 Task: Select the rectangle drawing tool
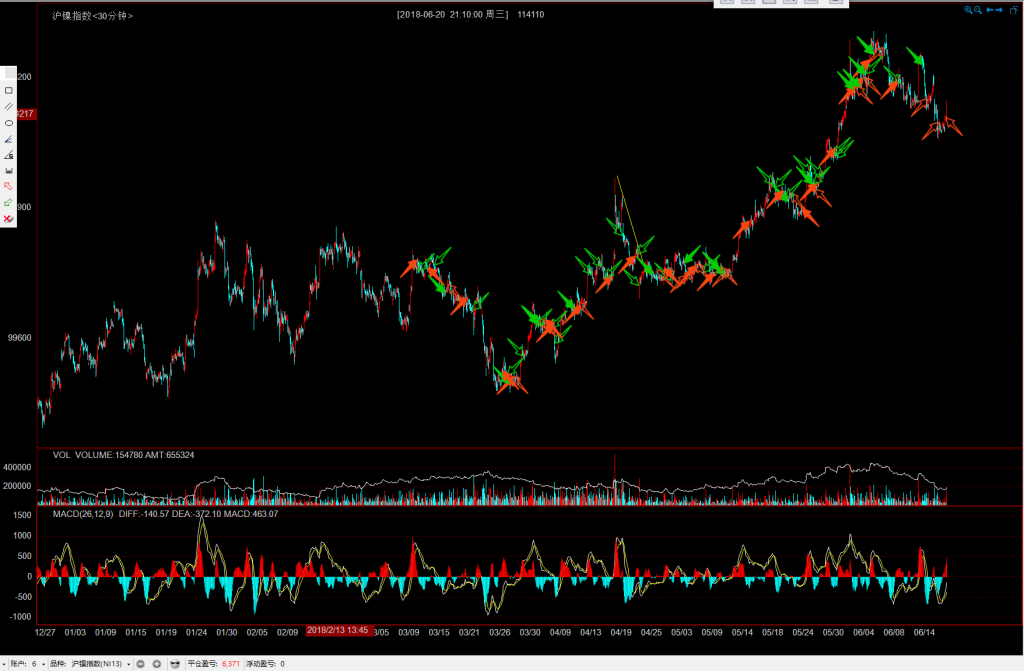pos(9,90)
